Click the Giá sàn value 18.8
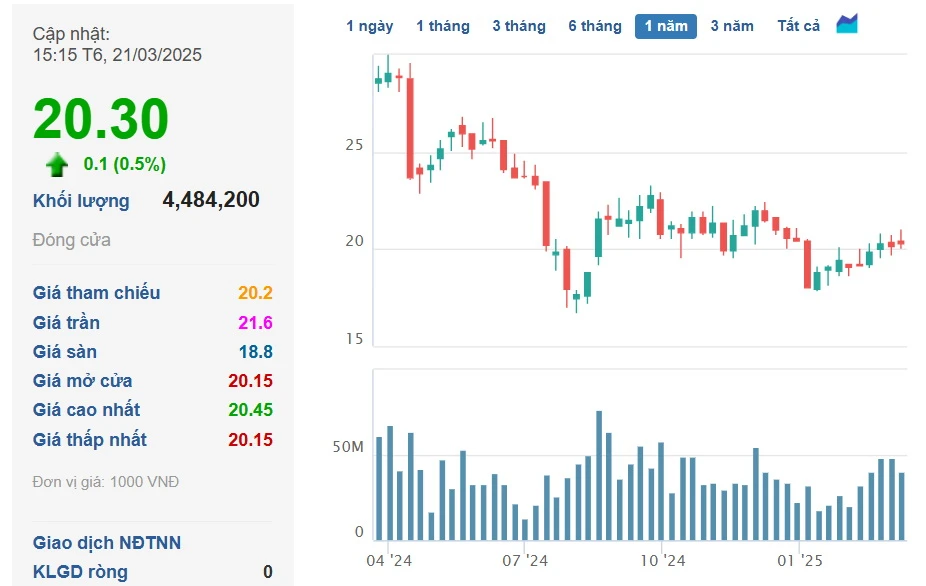Screen dimensions: 926x586 point(255,352)
